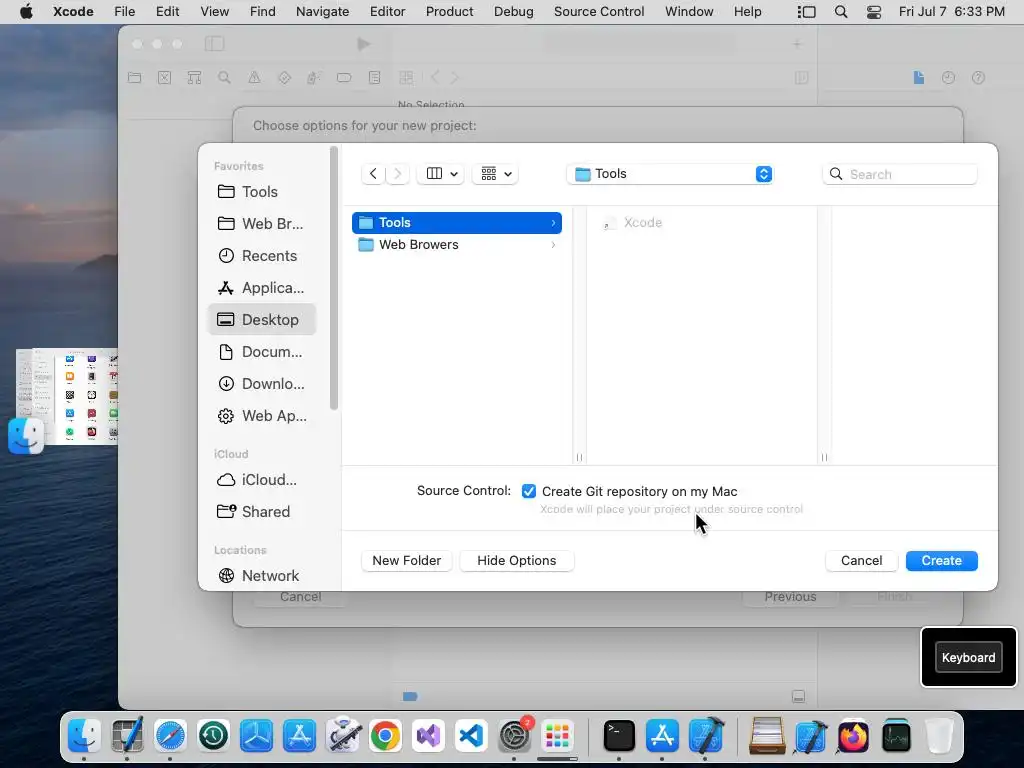Viewport: 1024px width, 768px height.
Task: Click Previous in the project options sheet
Action: tap(790, 596)
